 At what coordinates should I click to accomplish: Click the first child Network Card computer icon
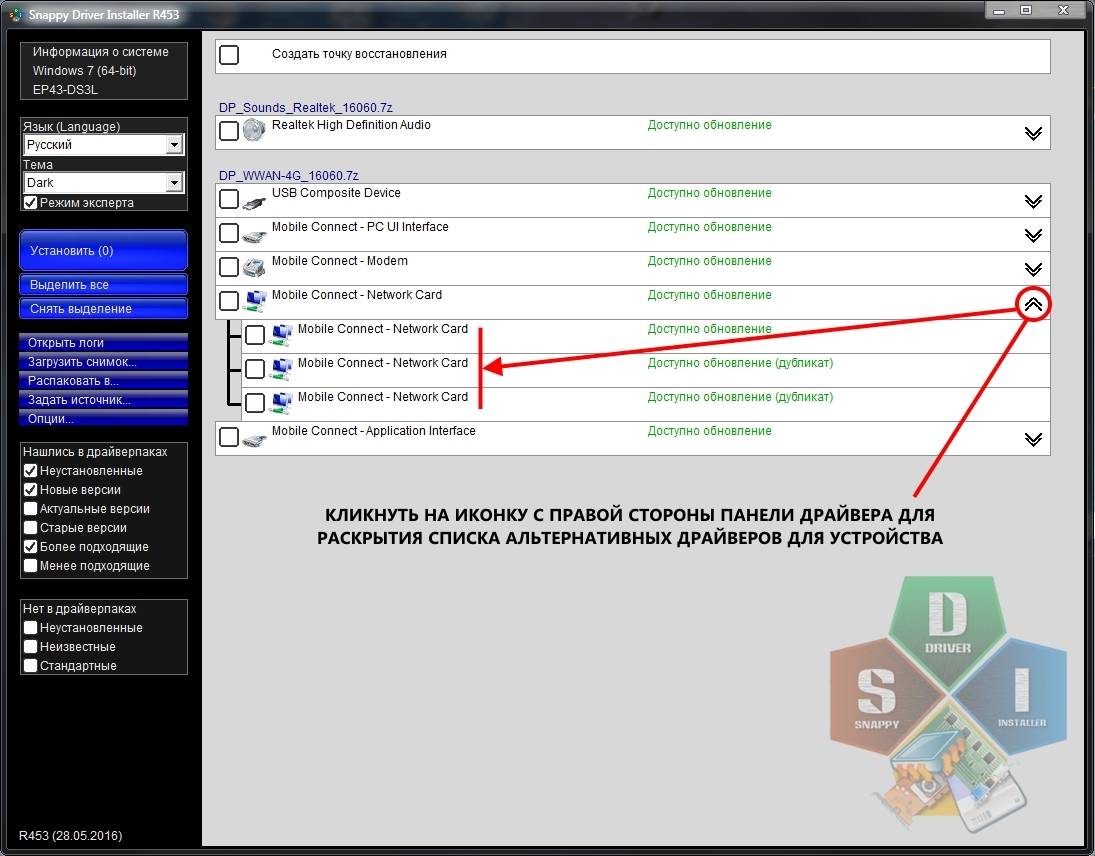tap(281, 335)
